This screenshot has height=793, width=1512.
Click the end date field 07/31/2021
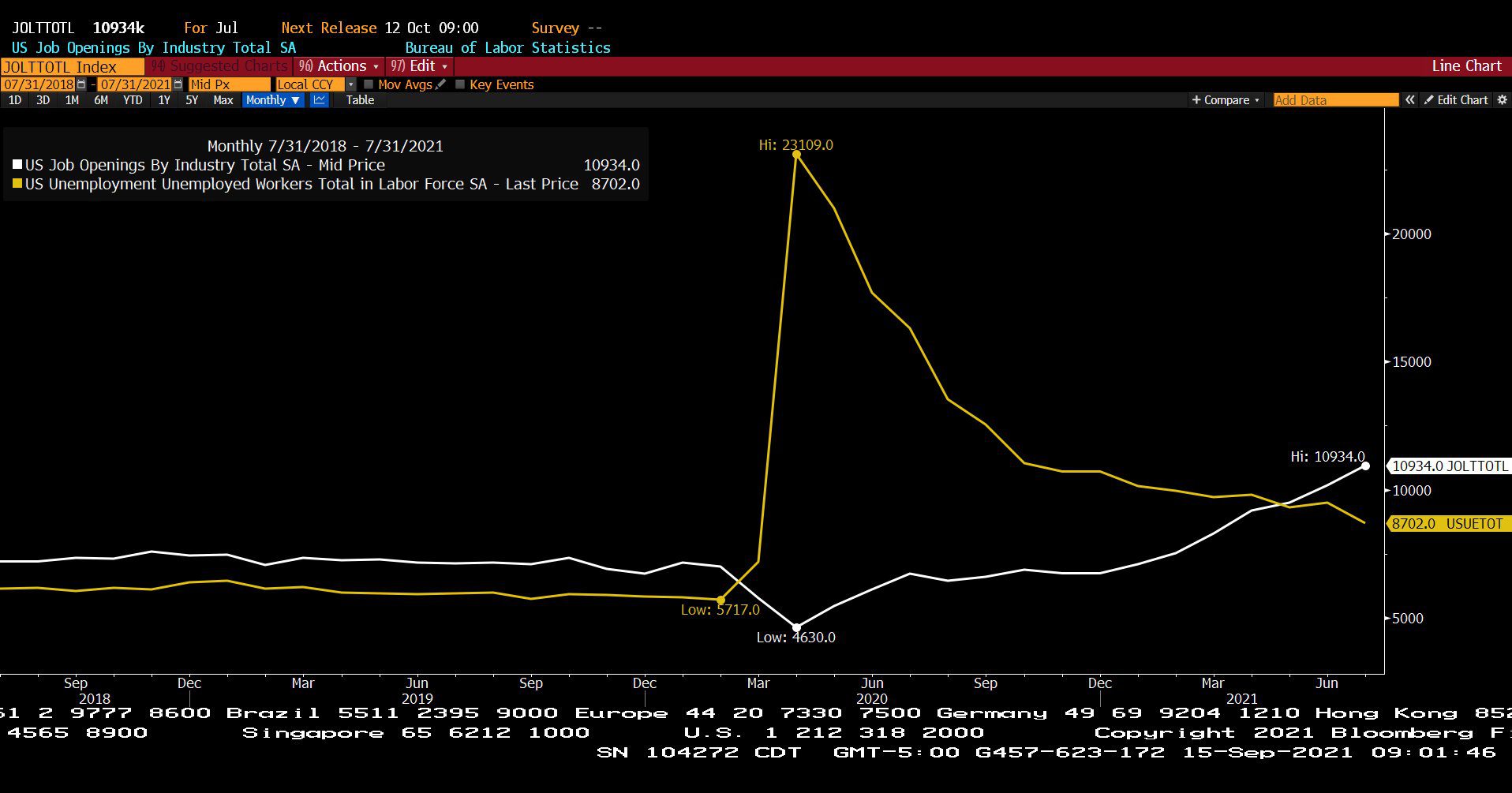(x=135, y=84)
